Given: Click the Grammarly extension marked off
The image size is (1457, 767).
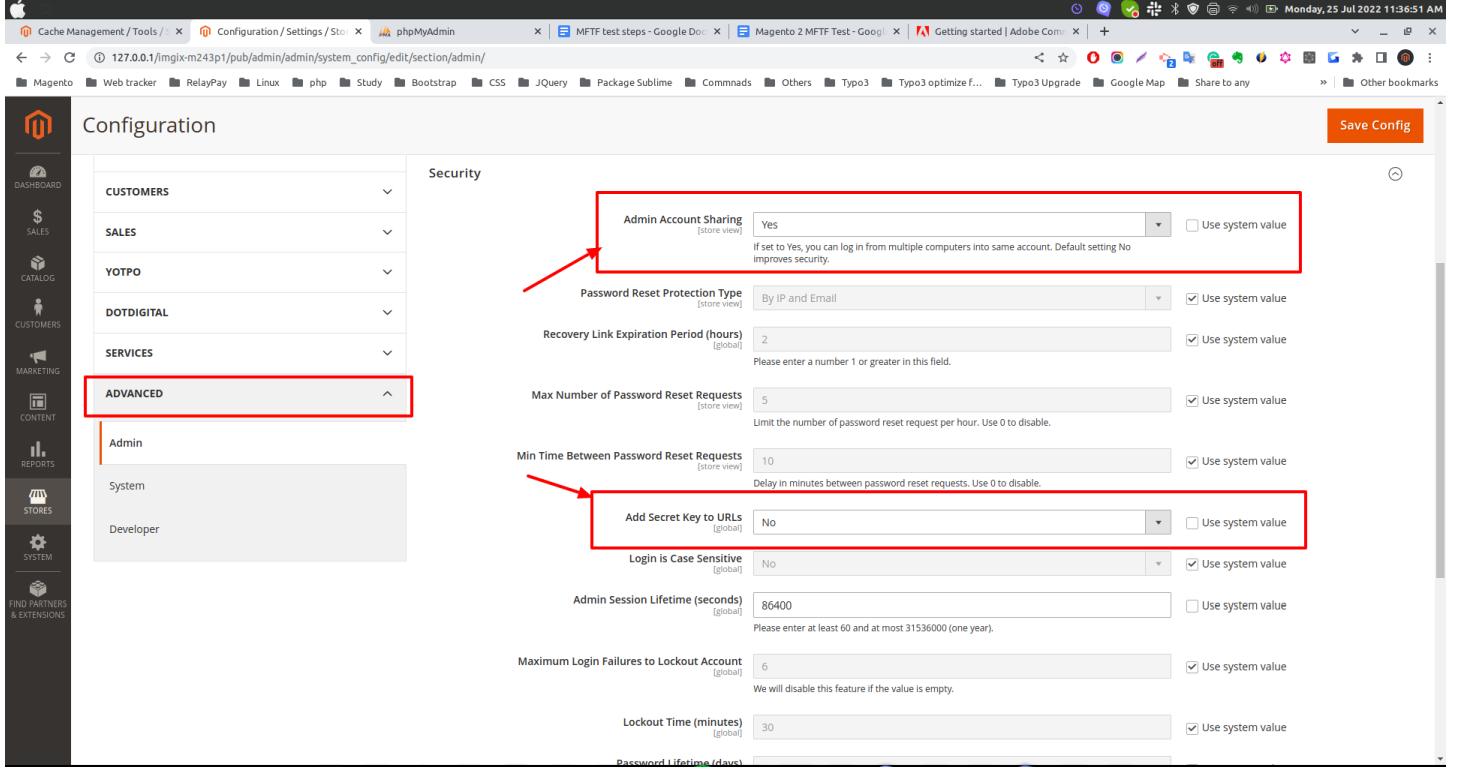Looking at the screenshot, I should (x=1214, y=59).
